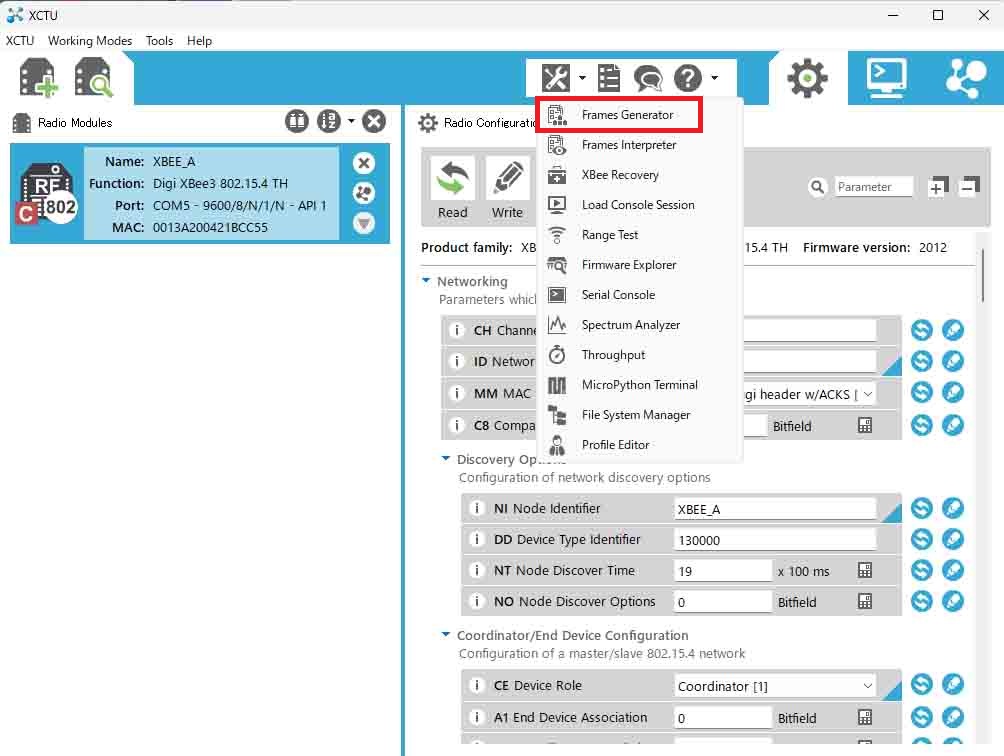Open Profile Editor from the menu

point(639,445)
